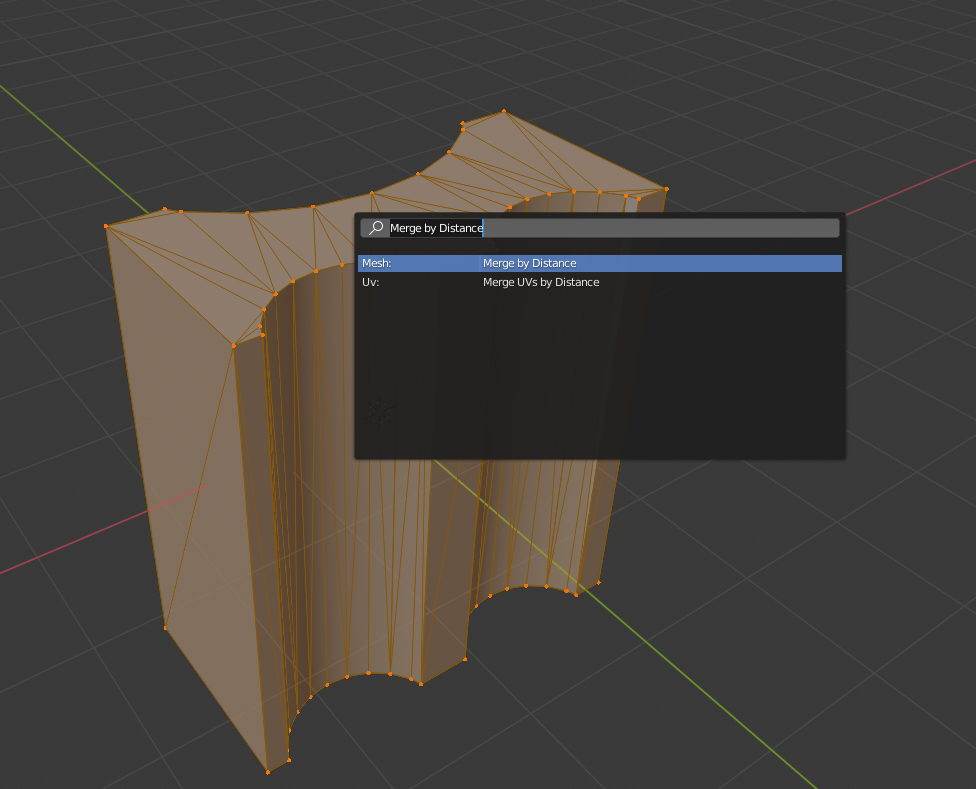Click the magnifier icon in search popup
Viewport: 976px width, 789px height.
376,228
